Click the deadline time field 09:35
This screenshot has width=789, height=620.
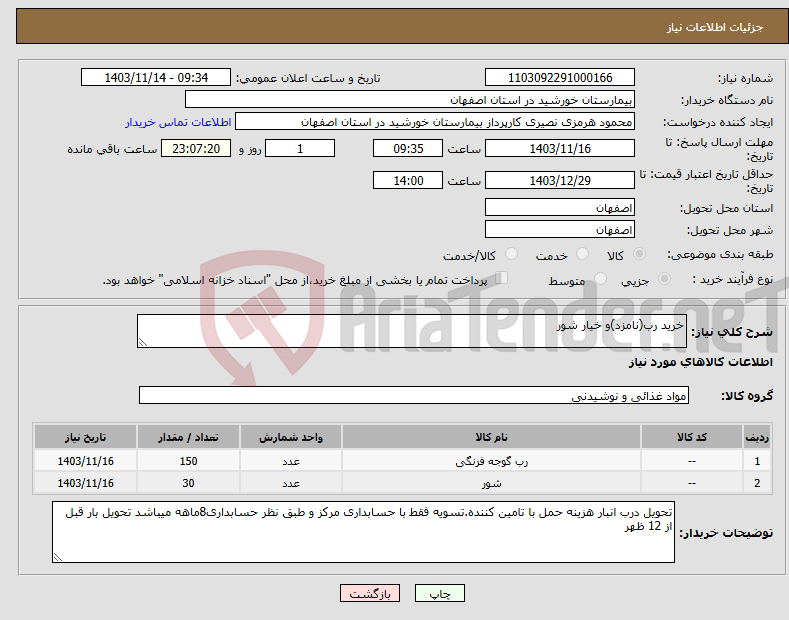click(x=408, y=148)
